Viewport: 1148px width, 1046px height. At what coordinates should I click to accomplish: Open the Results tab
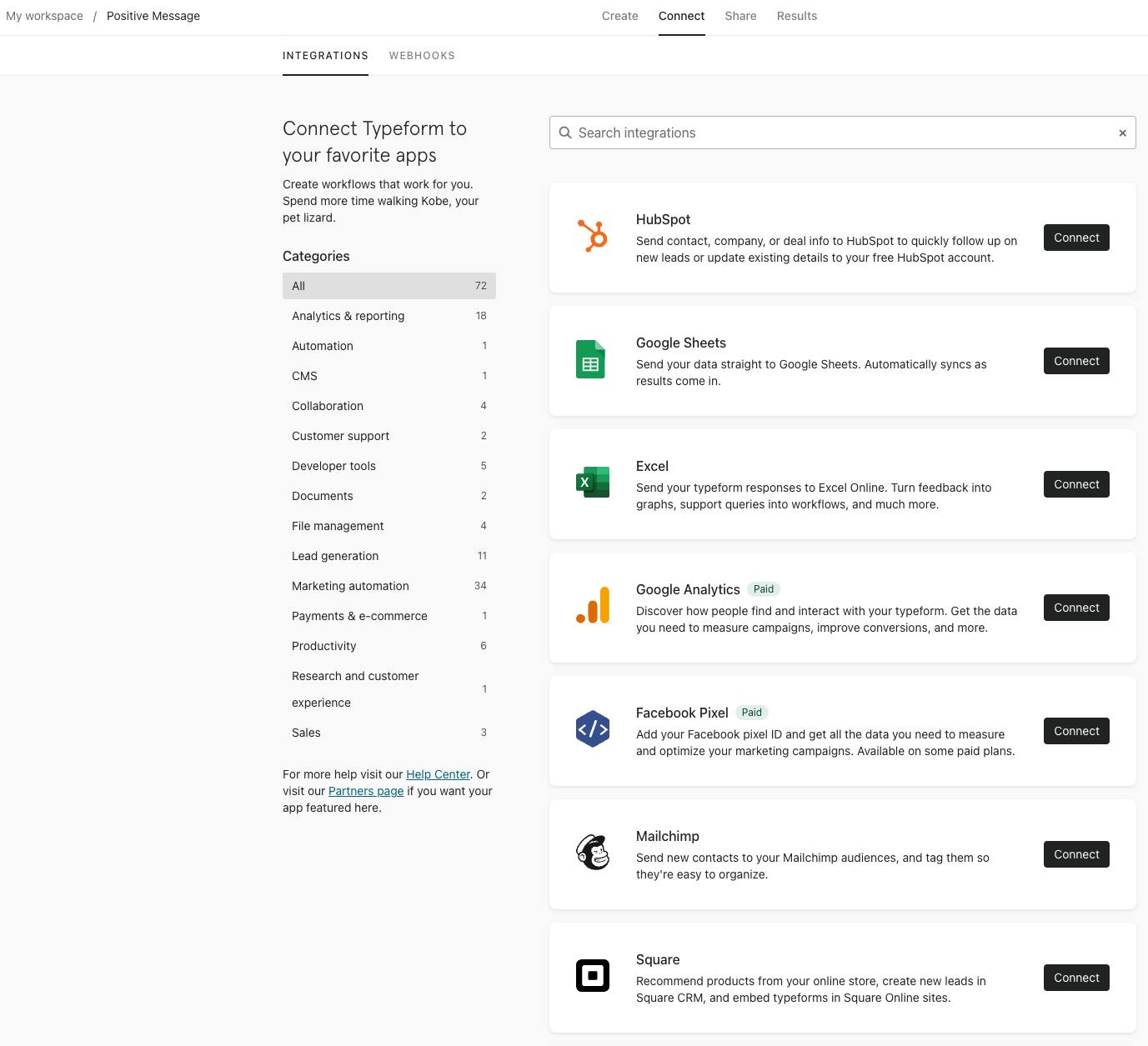(797, 16)
